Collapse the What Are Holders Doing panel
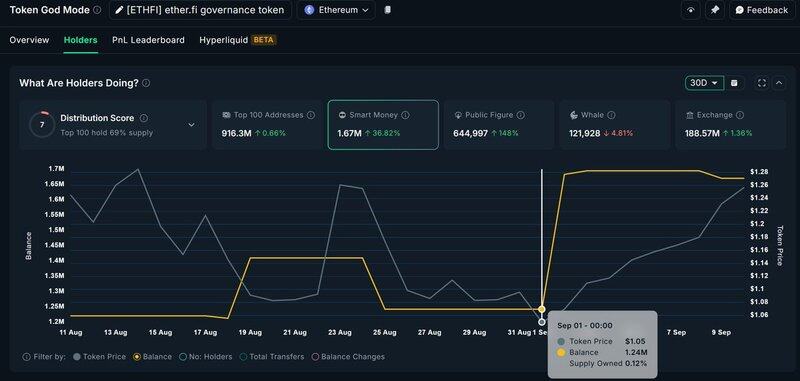This screenshot has height=381, width=800. pyautogui.click(x=779, y=83)
